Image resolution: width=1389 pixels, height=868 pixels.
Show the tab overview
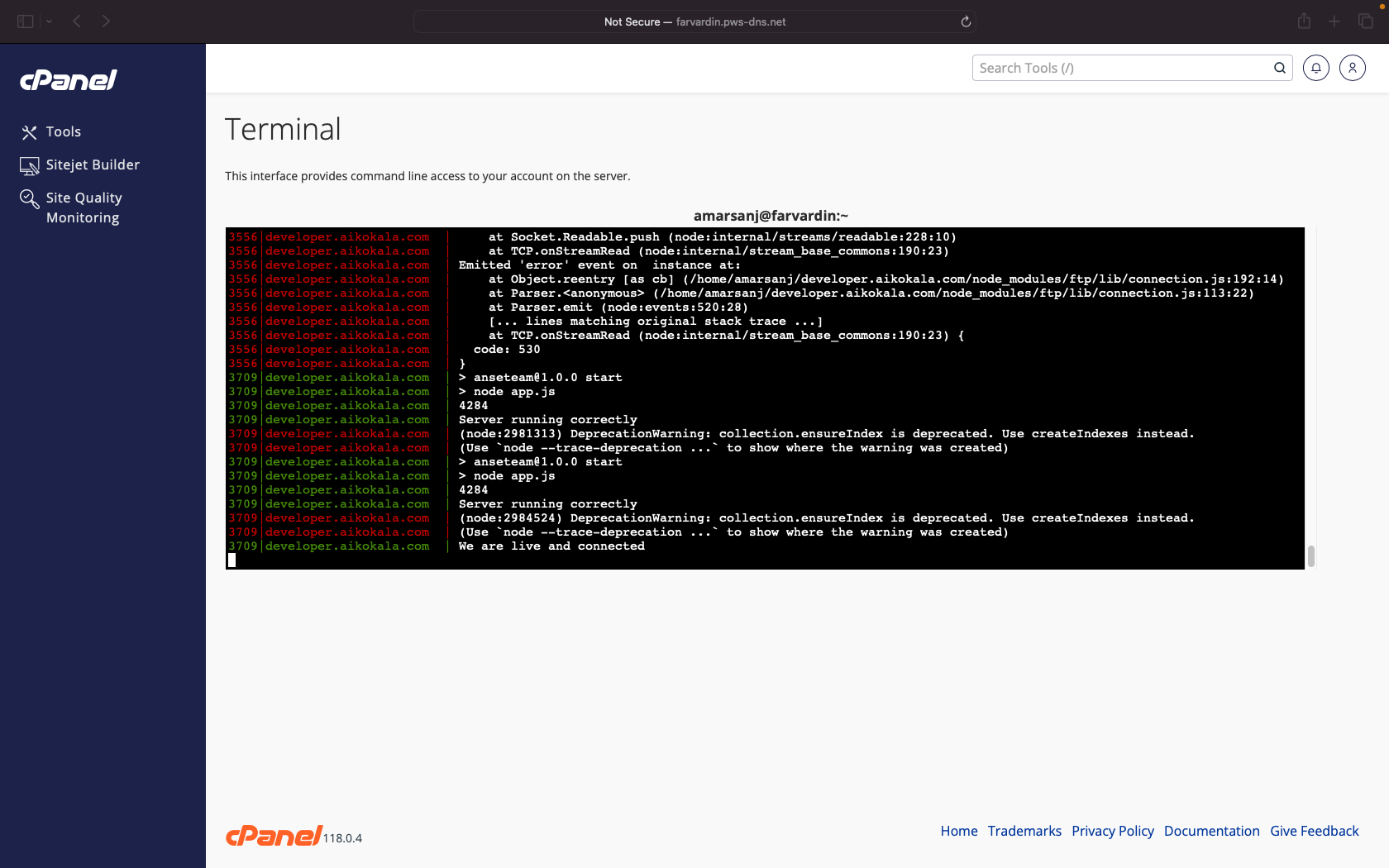click(x=1365, y=21)
